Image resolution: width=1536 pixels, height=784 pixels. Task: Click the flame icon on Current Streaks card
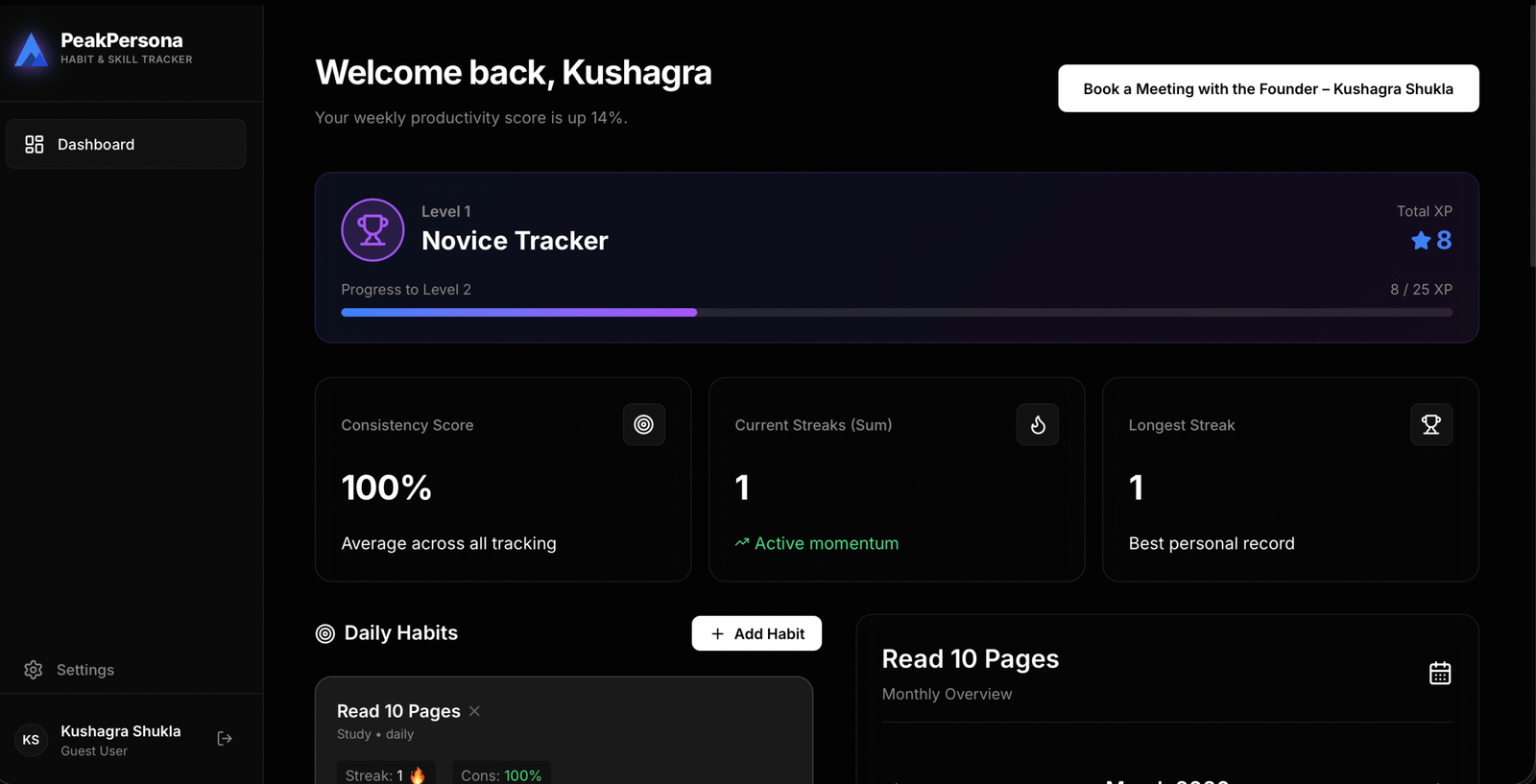(1037, 424)
